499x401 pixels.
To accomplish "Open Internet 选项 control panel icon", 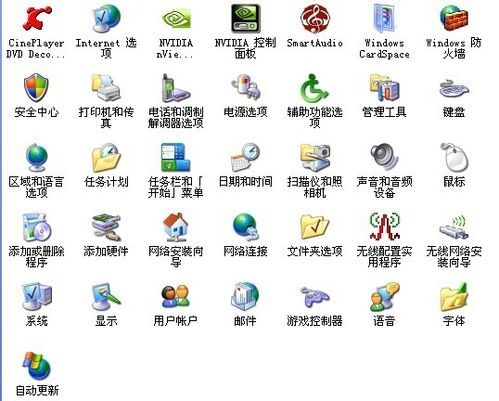I will pos(106,19).
